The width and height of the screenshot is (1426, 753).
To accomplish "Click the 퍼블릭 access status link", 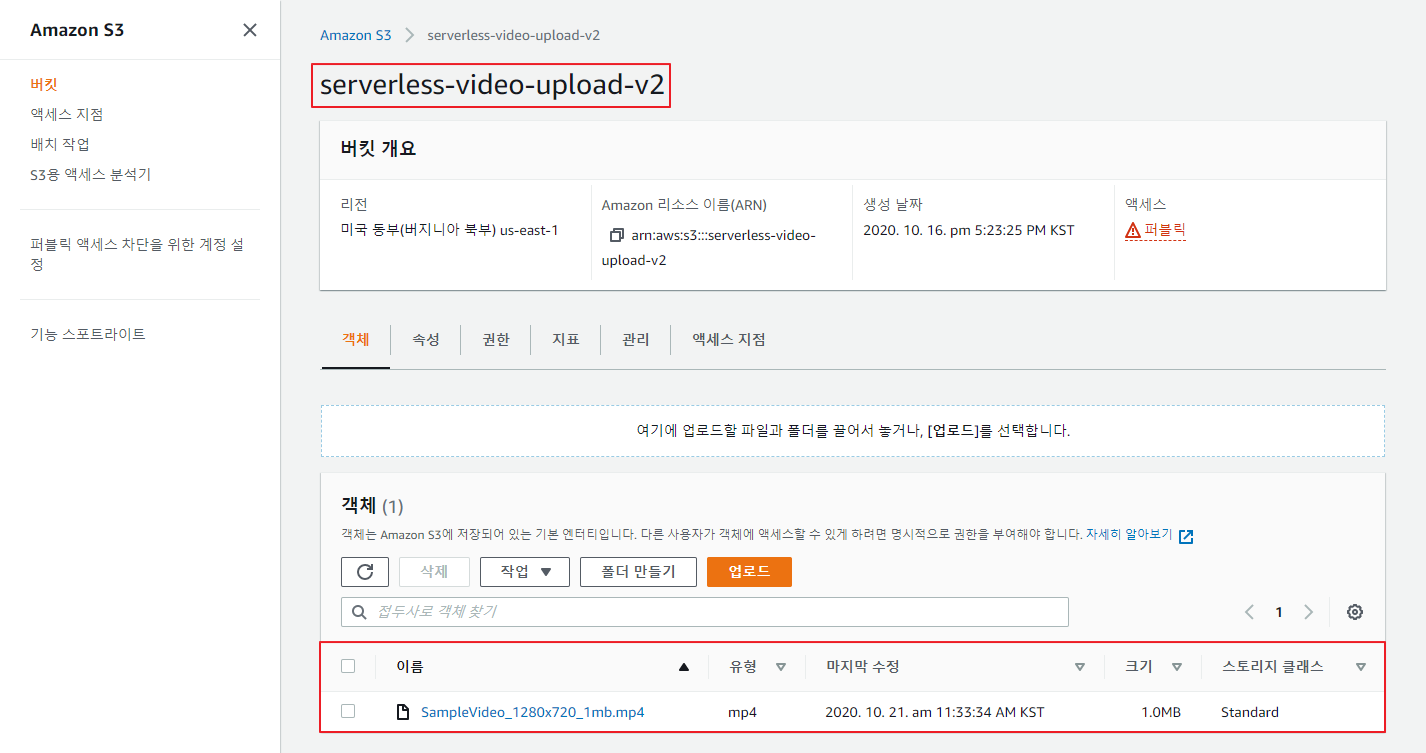I will pyautogui.click(x=1165, y=230).
